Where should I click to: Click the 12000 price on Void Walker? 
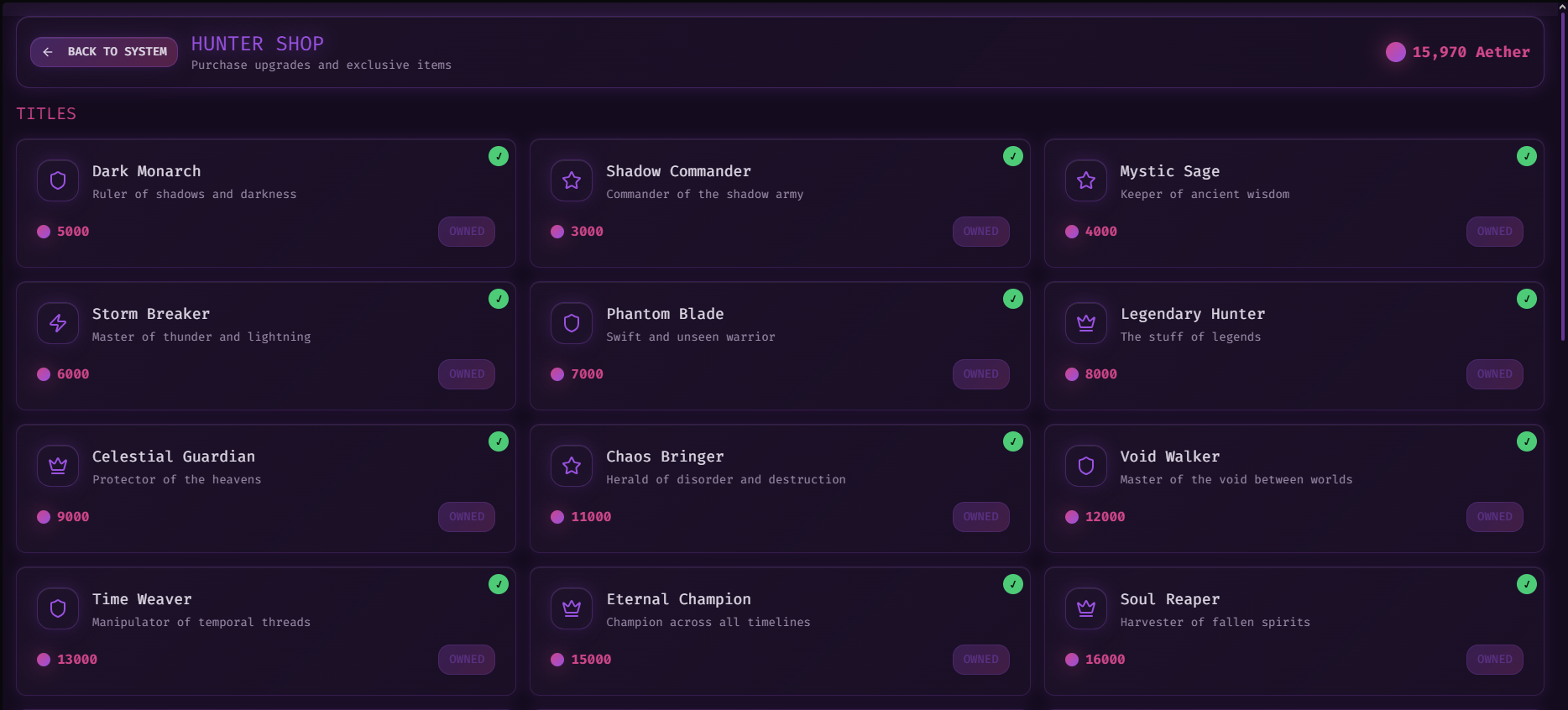pos(1105,517)
